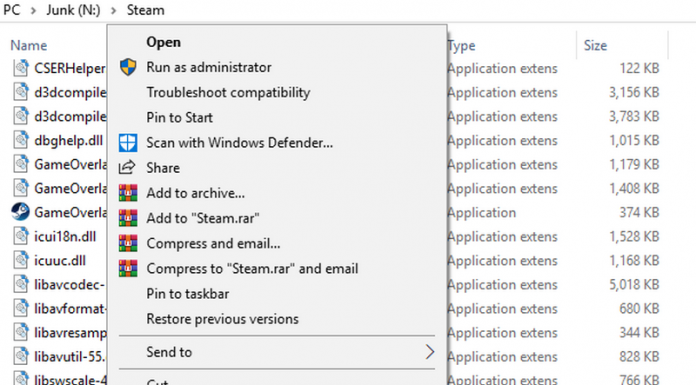696x385 pixels.
Task: Click WinRAR icon next to Add to archive...
Action: pos(128,193)
